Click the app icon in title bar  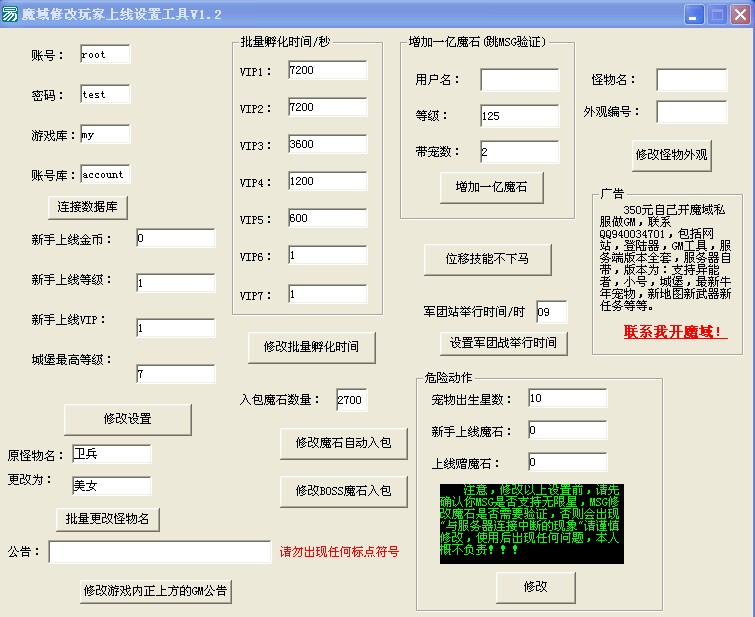(x=11, y=13)
